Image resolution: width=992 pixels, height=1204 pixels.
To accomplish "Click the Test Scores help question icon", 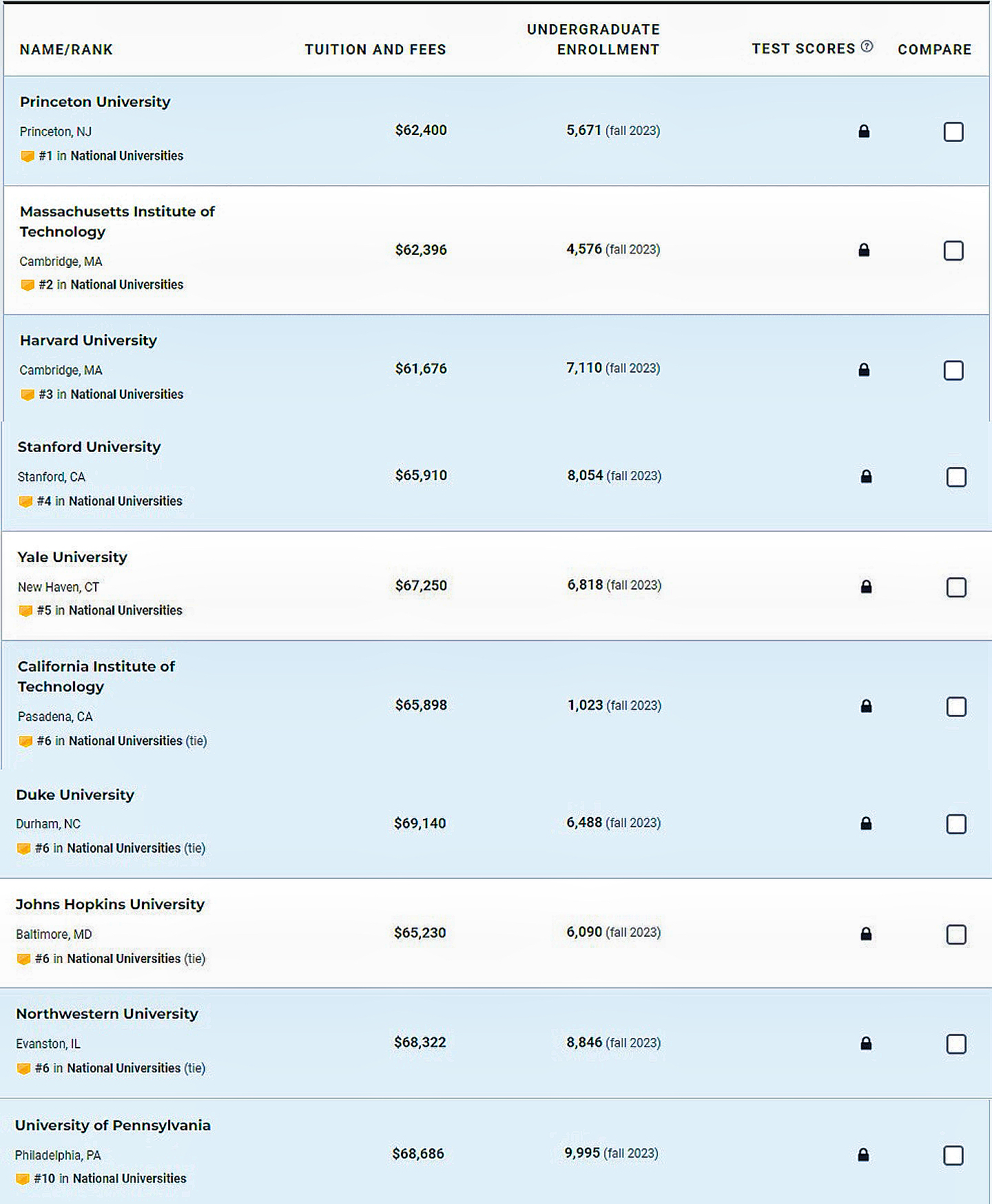I will (867, 46).
